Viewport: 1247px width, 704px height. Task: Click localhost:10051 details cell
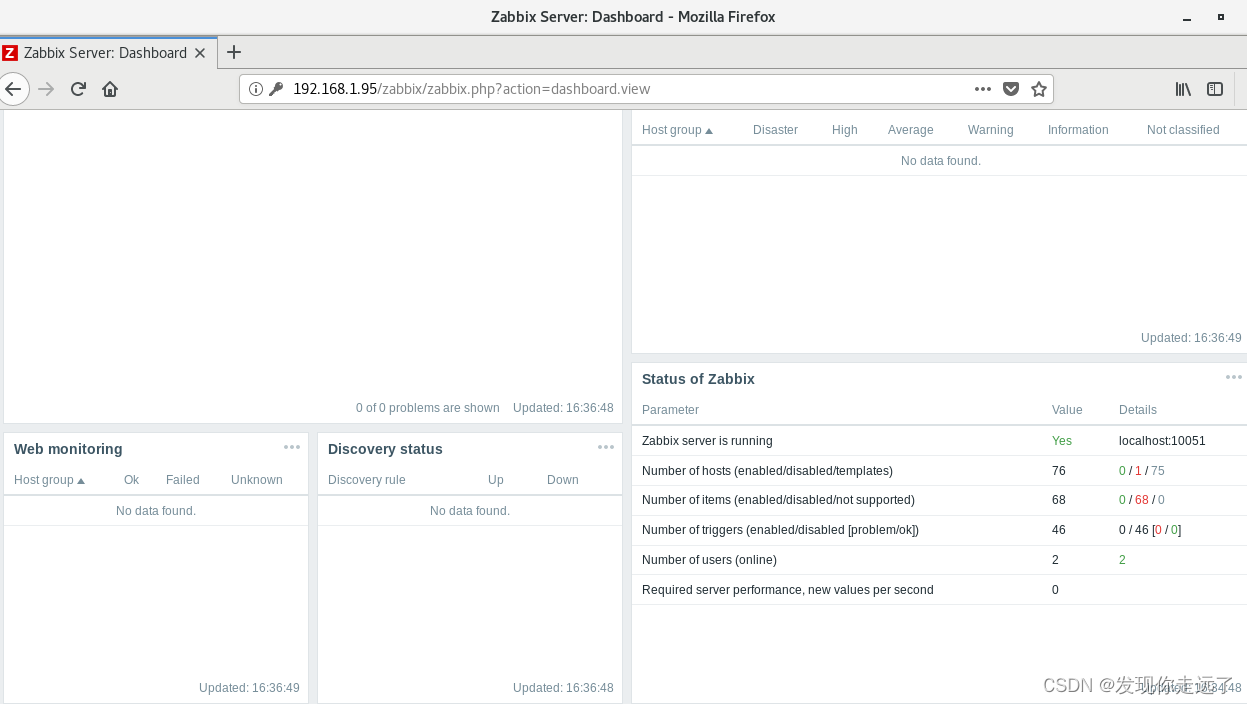coord(1162,441)
